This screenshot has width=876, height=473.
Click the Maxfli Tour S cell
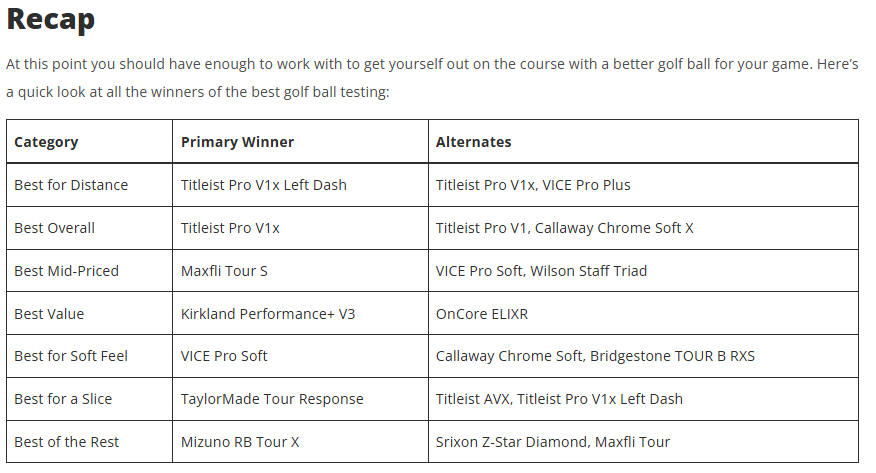(301, 271)
